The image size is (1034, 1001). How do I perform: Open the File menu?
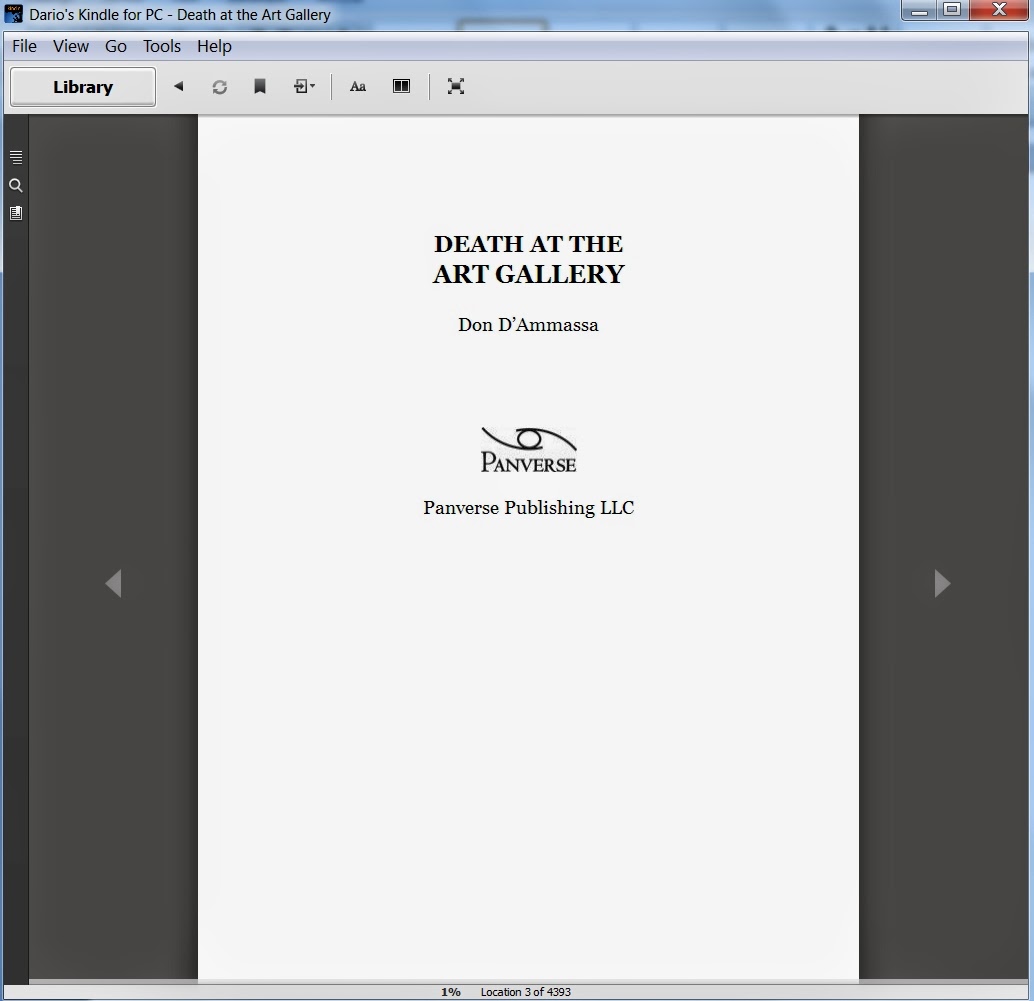[x=24, y=46]
